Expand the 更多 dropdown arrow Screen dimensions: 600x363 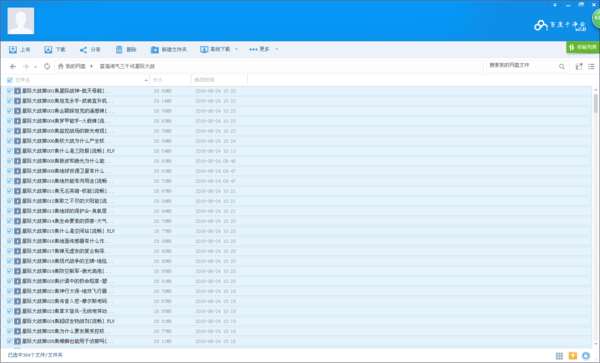[277, 49]
